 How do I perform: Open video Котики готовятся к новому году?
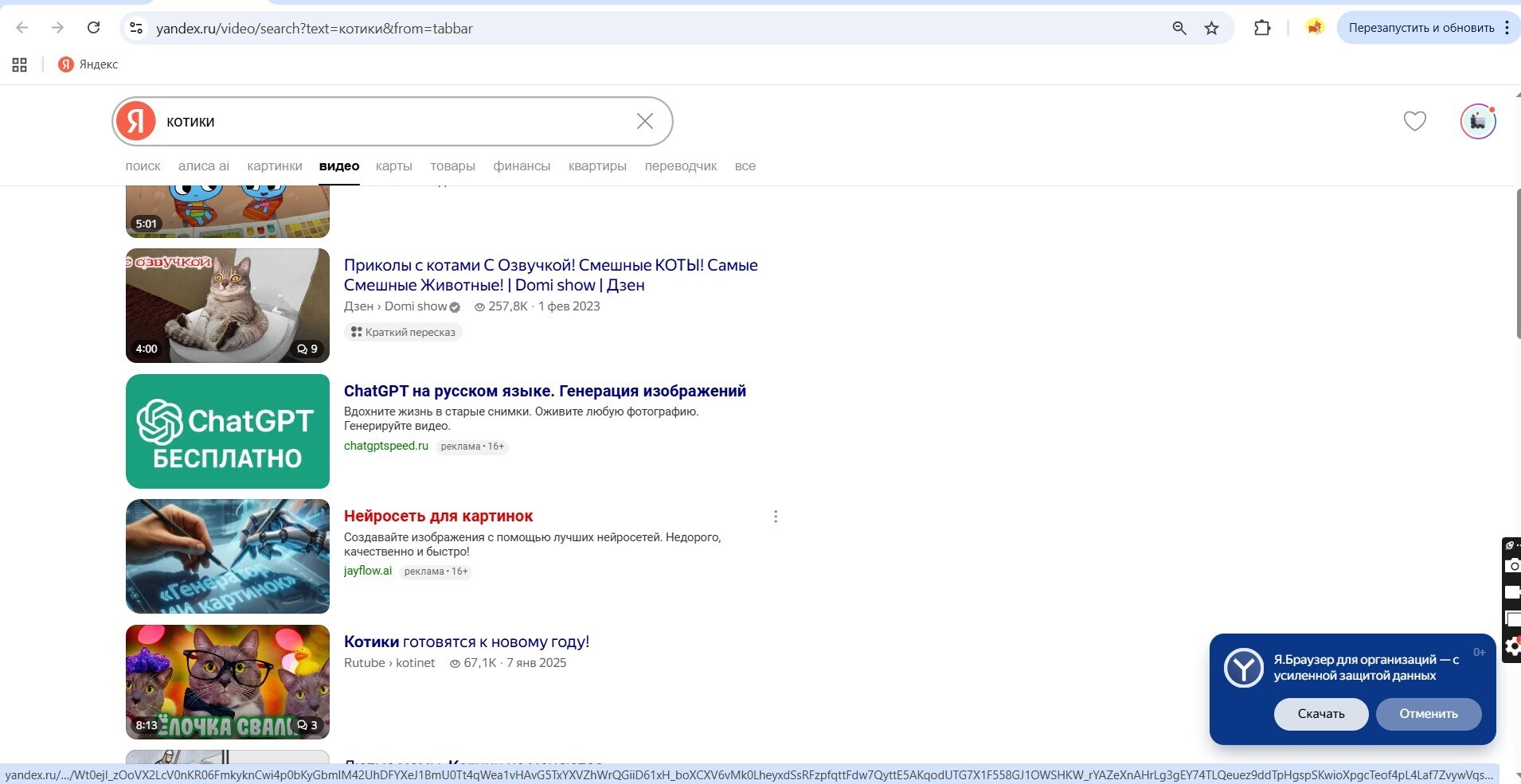click(x=467, y=642)
